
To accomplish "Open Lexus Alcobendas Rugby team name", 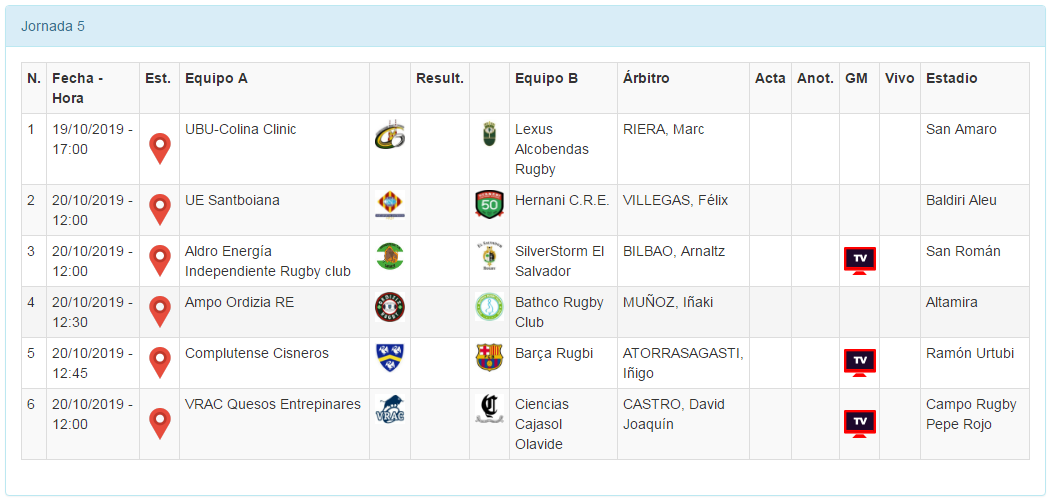I will point(551,149).
